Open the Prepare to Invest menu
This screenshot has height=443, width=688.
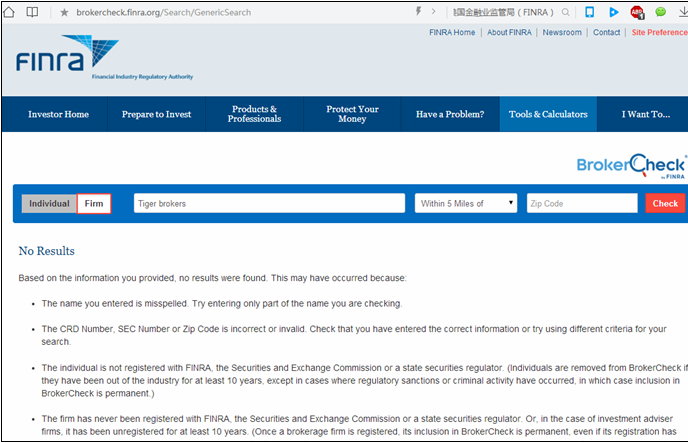click(x=156, y=114)
